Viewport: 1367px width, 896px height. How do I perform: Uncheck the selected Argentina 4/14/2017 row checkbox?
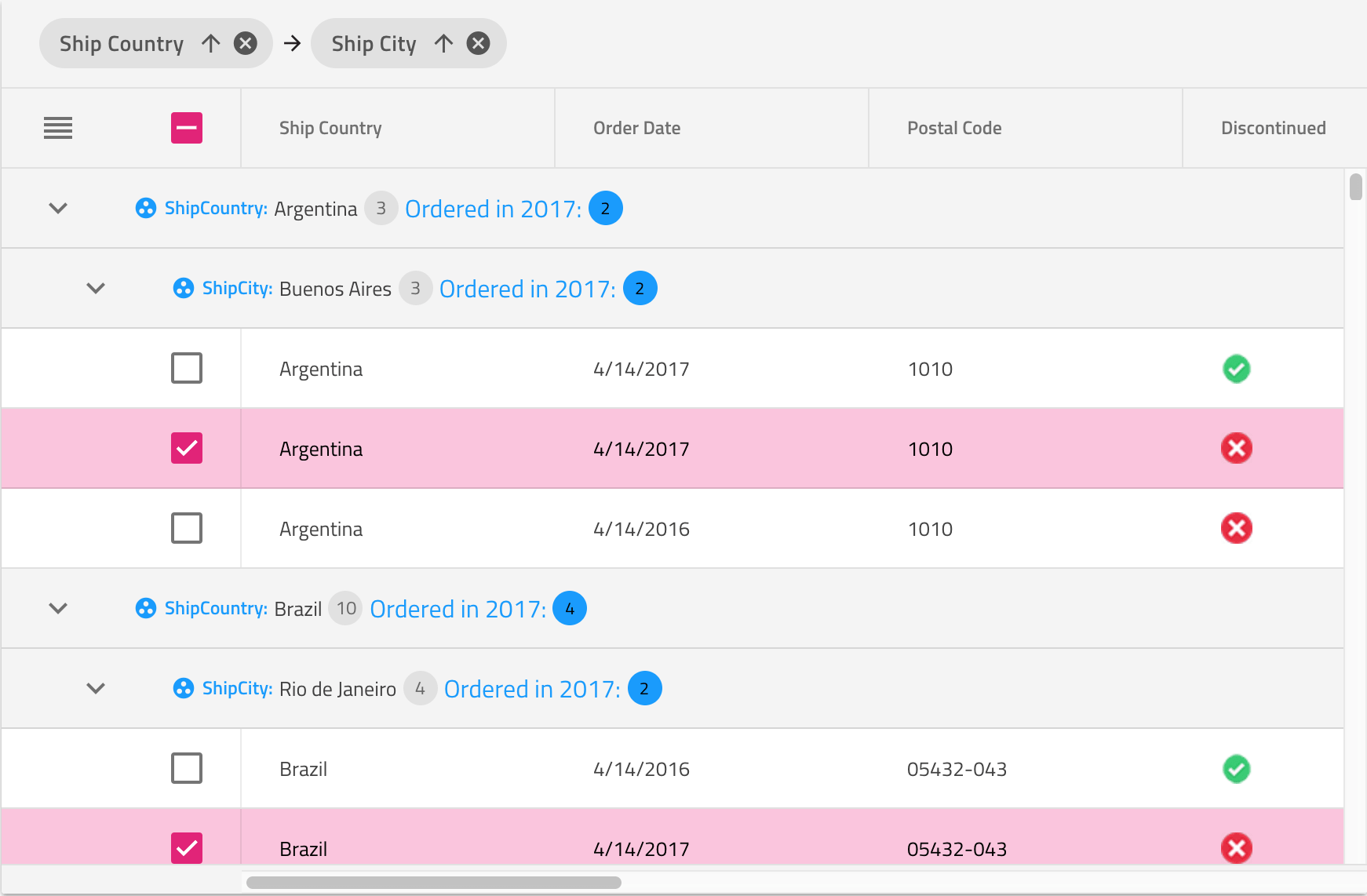tap(187, 448)
